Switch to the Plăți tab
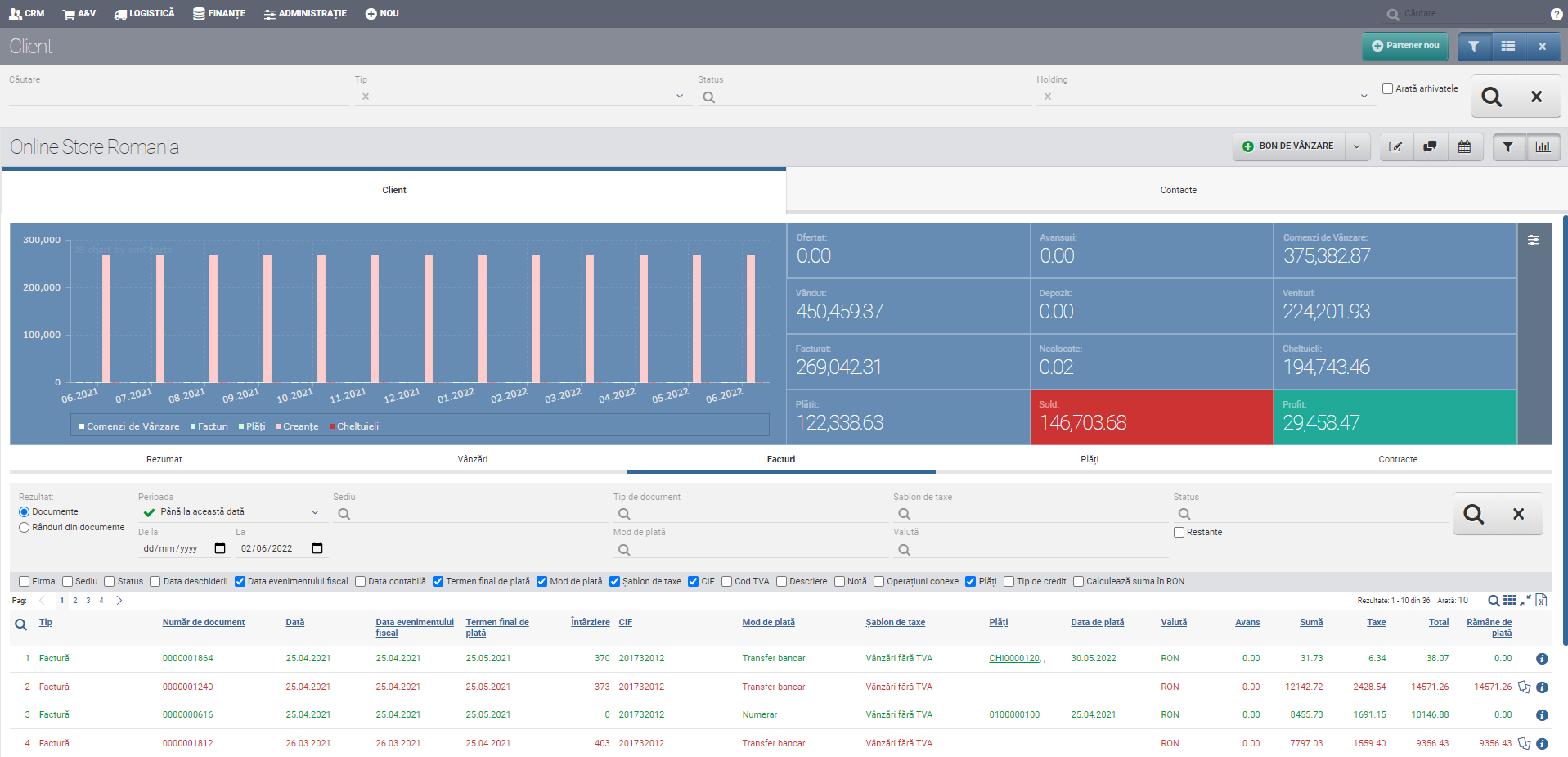1568x757 pixels. pos(1089,459)
